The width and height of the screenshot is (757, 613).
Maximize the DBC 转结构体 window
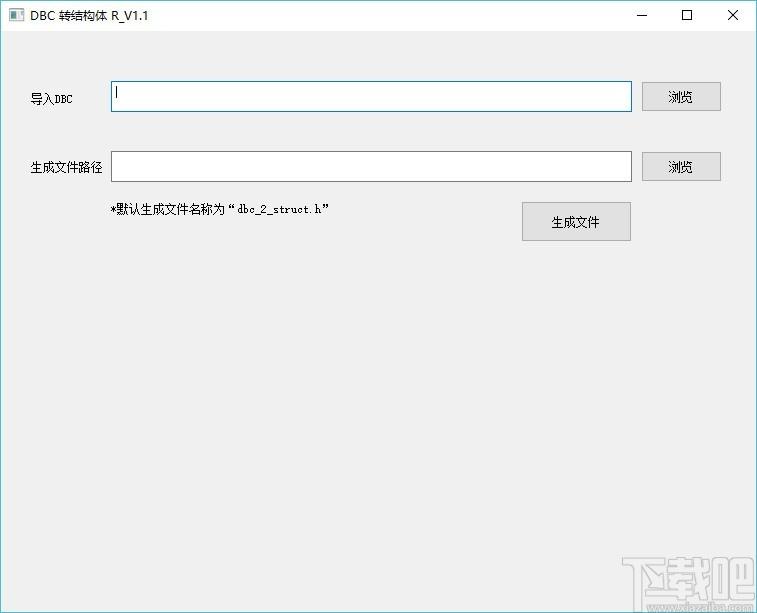(687, 15)
